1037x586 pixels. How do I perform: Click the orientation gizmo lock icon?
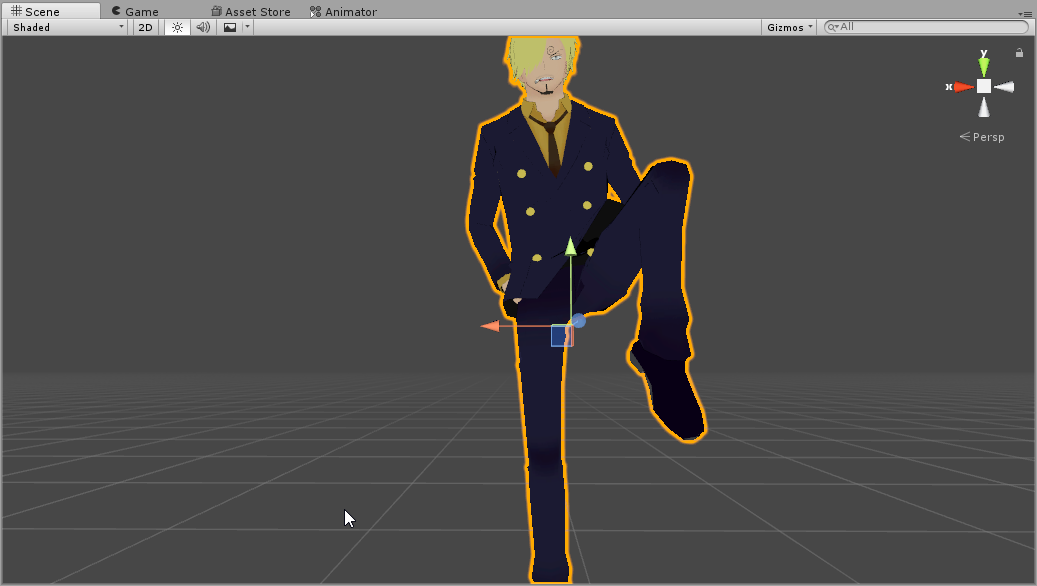click(1019, 52)
